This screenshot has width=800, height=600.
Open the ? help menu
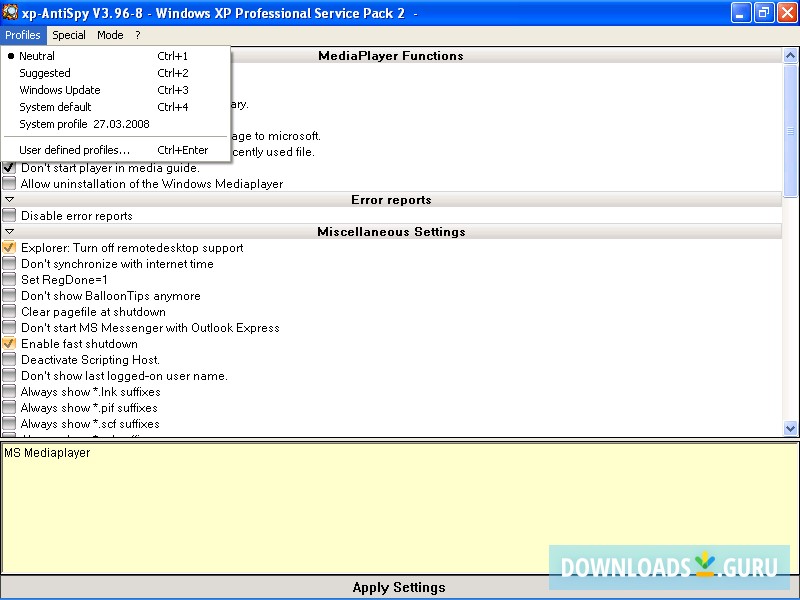pyautogui.click(x=138, y=35)
